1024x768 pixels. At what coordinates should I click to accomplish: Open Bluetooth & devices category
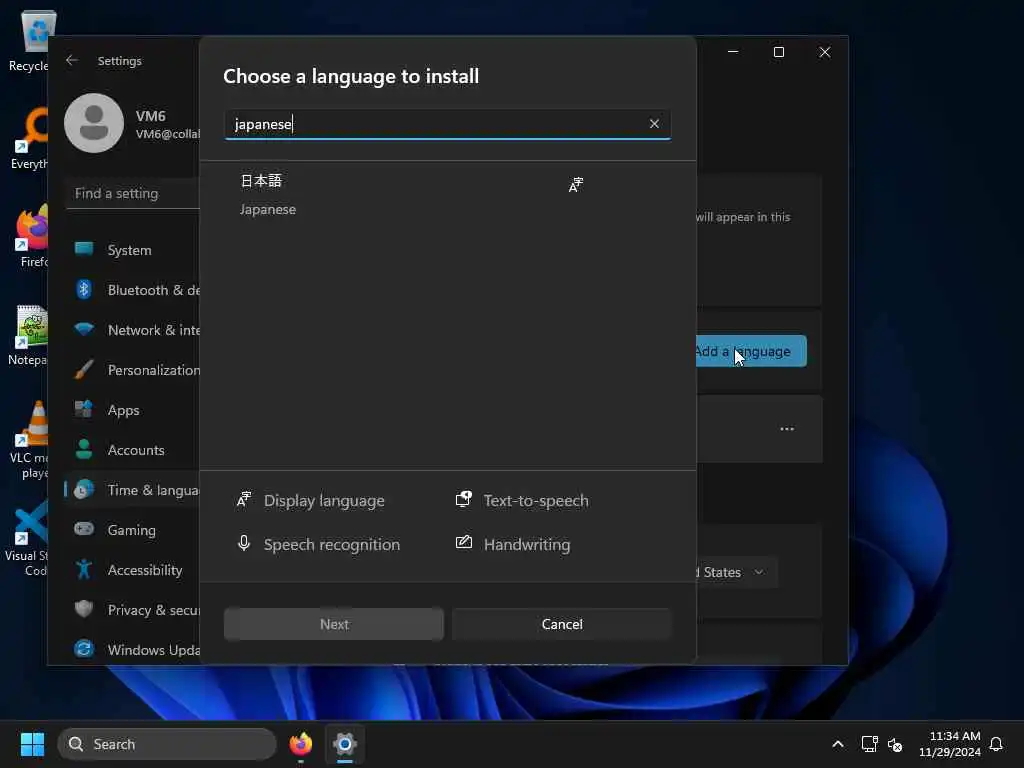pos(133,290)
